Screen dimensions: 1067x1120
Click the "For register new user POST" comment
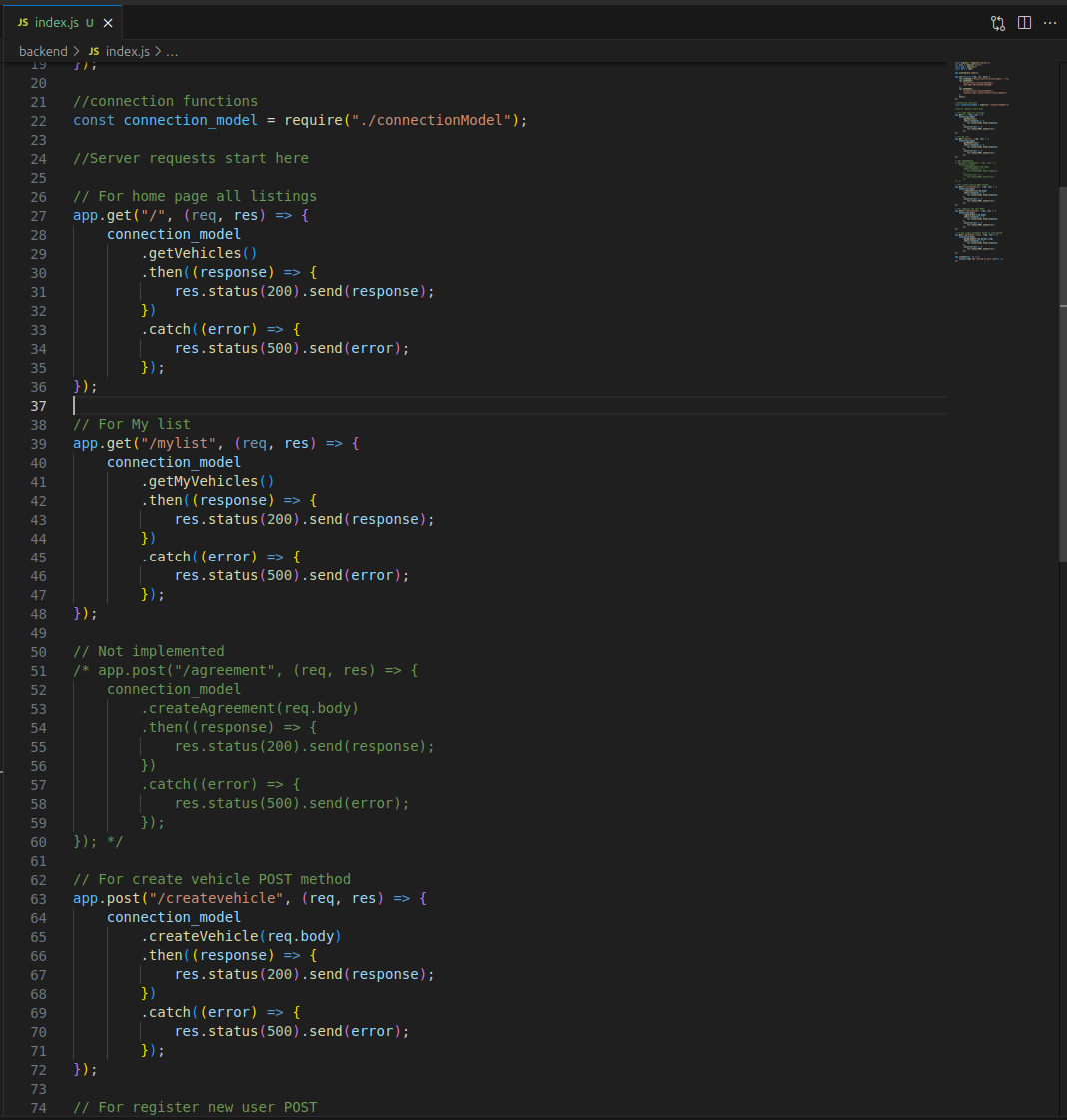click(195, 1107)
